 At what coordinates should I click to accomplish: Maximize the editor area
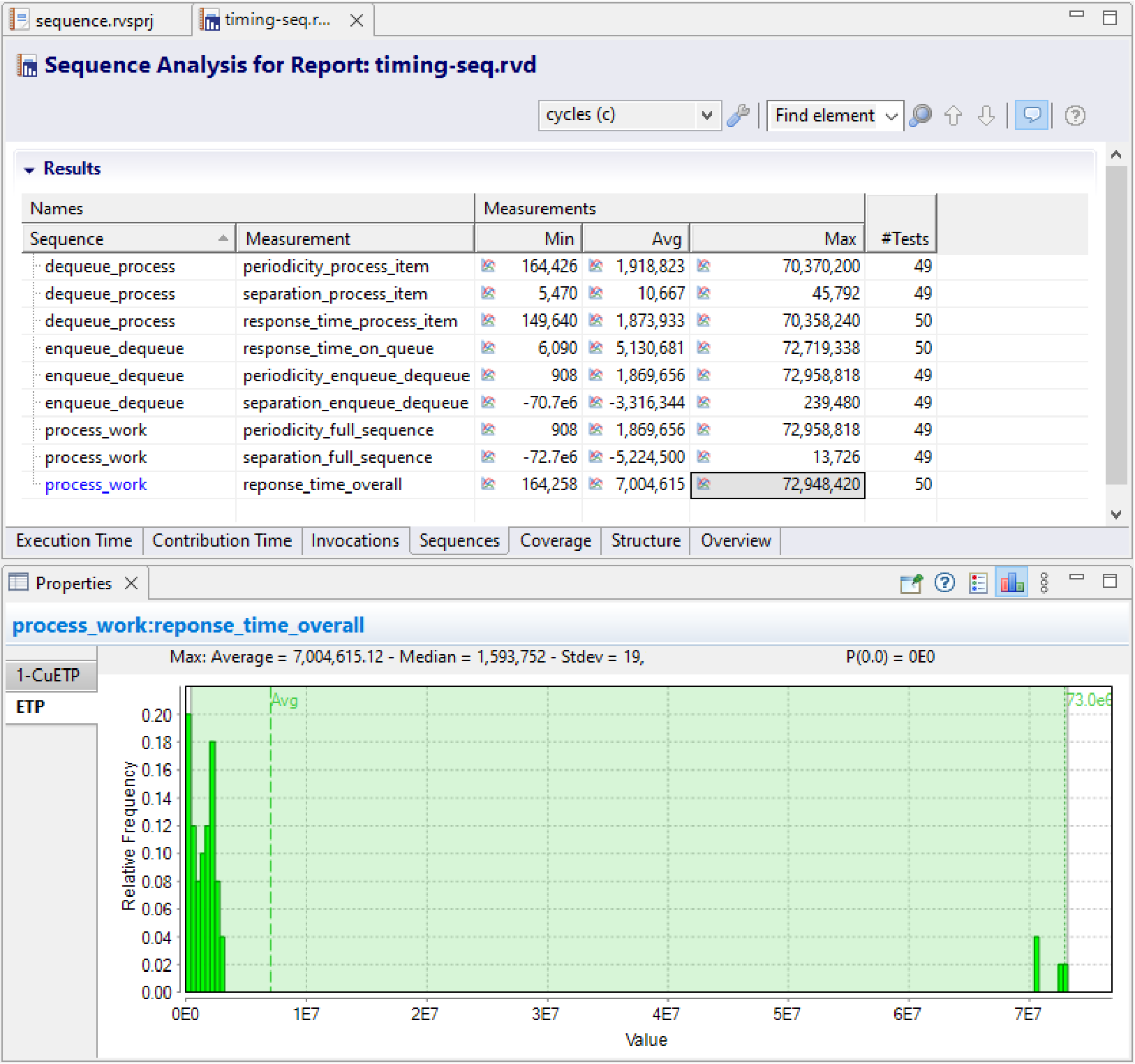click(x=1110, y=17)
